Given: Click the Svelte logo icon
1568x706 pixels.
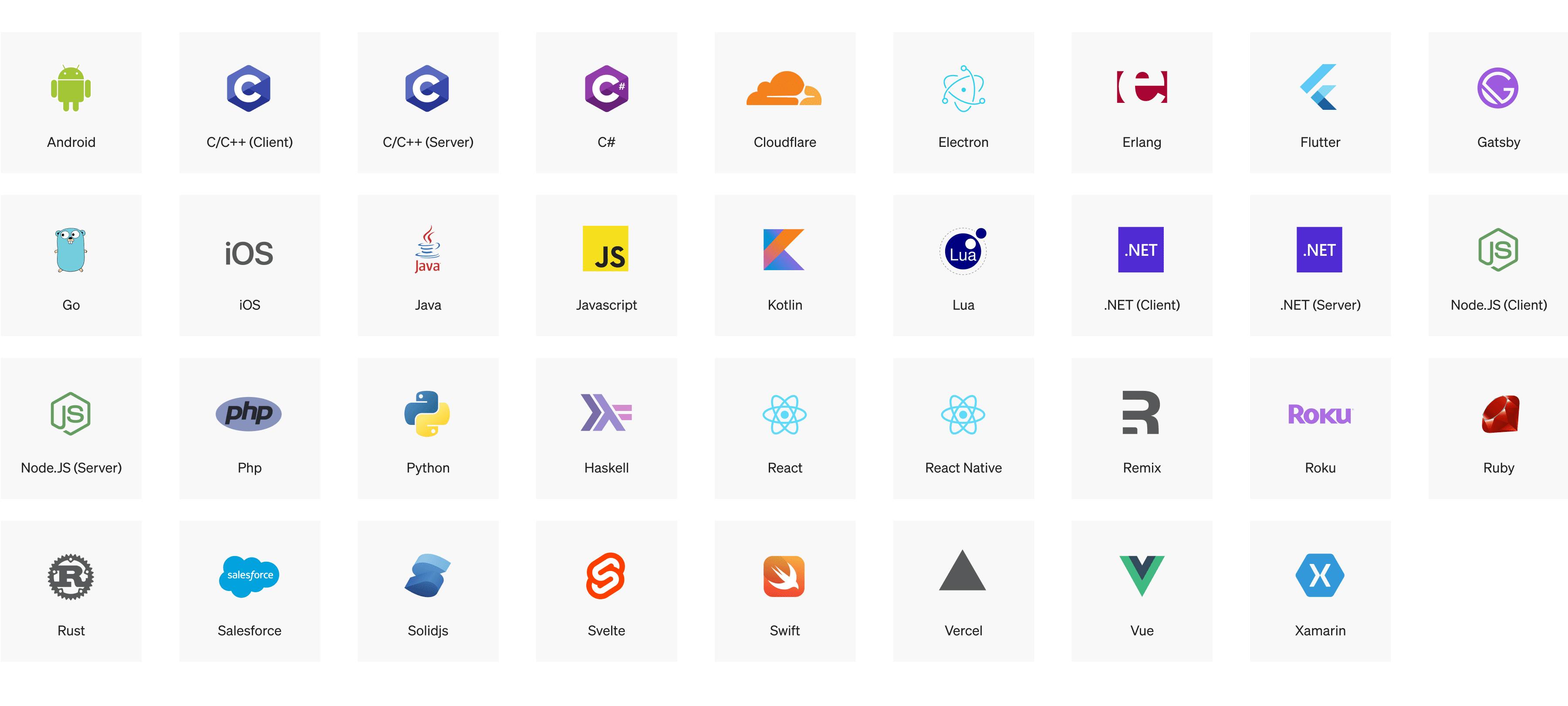Looking at the screenshot, I should pyautogui.click(x=606, y=576).
